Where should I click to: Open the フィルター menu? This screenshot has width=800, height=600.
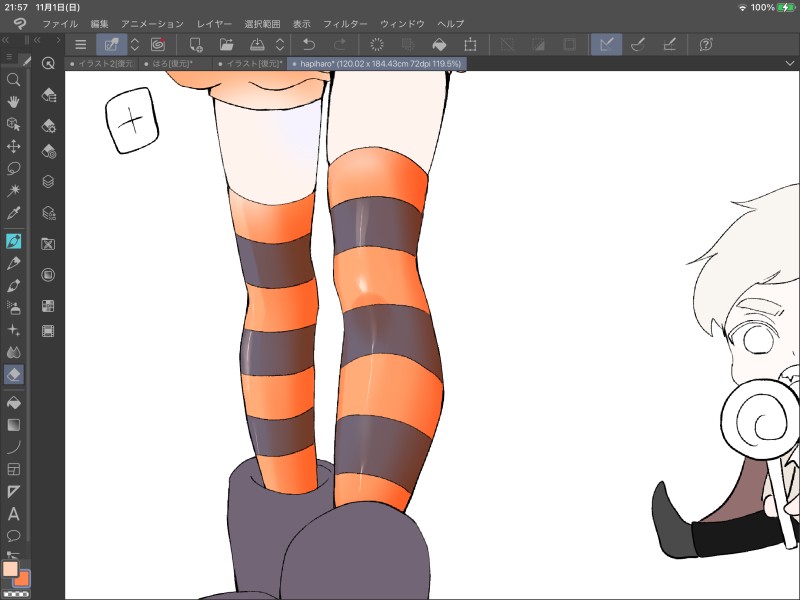click(345, 23)
